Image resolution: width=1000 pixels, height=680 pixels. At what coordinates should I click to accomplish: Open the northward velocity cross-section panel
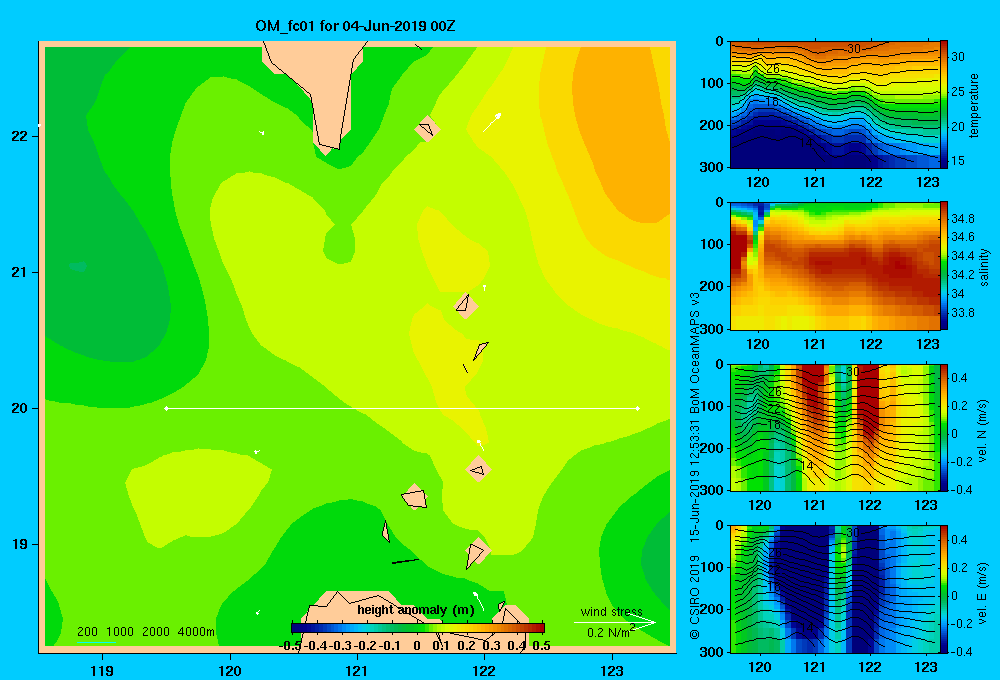835,427
